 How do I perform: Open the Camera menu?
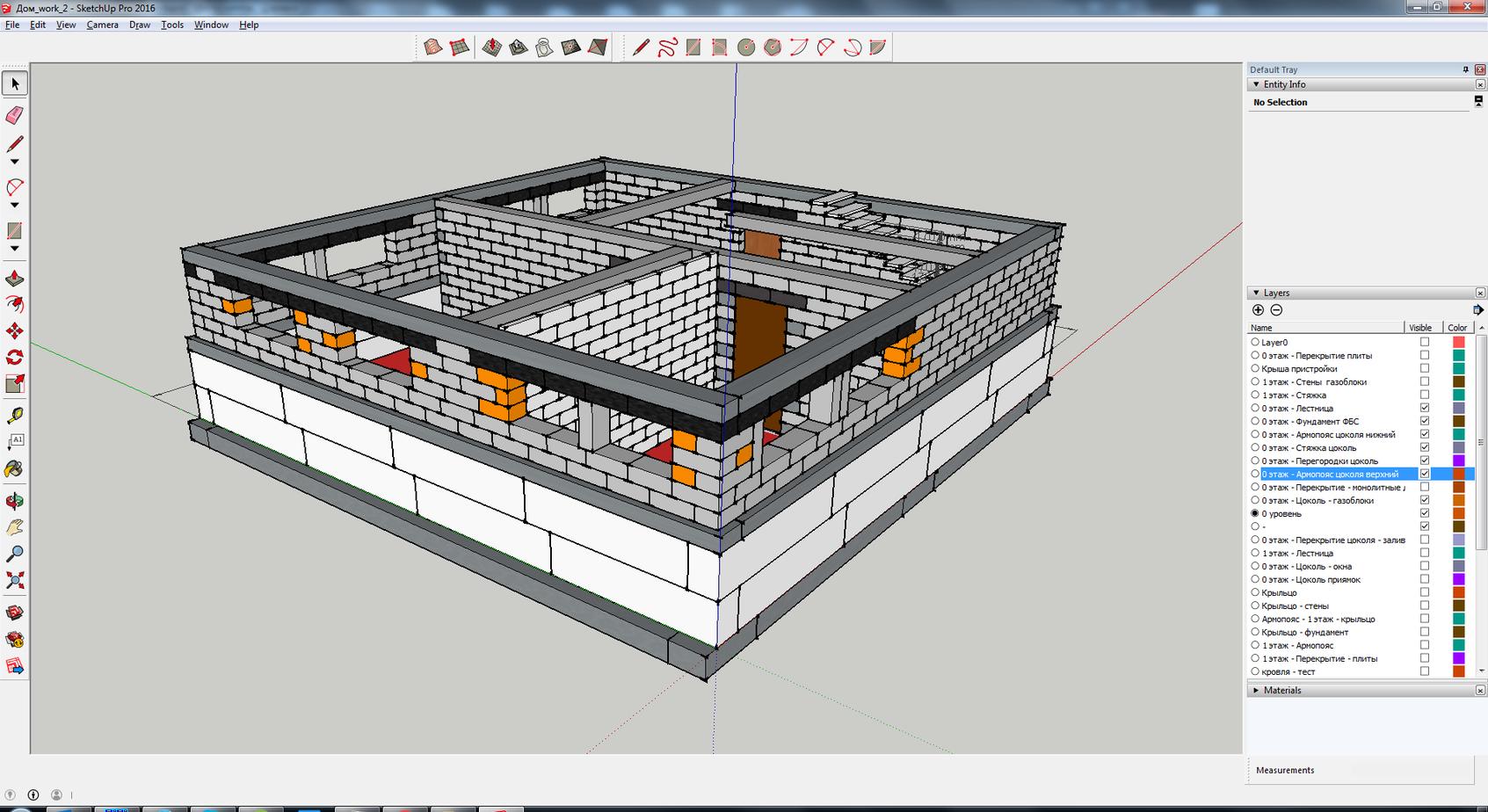point(102,25)
